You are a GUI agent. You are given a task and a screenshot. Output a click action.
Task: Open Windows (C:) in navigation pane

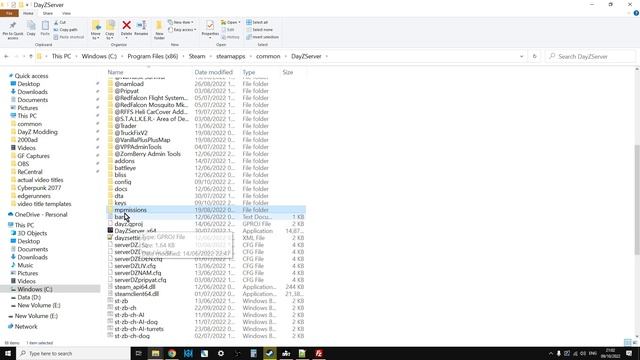point(35,289)
